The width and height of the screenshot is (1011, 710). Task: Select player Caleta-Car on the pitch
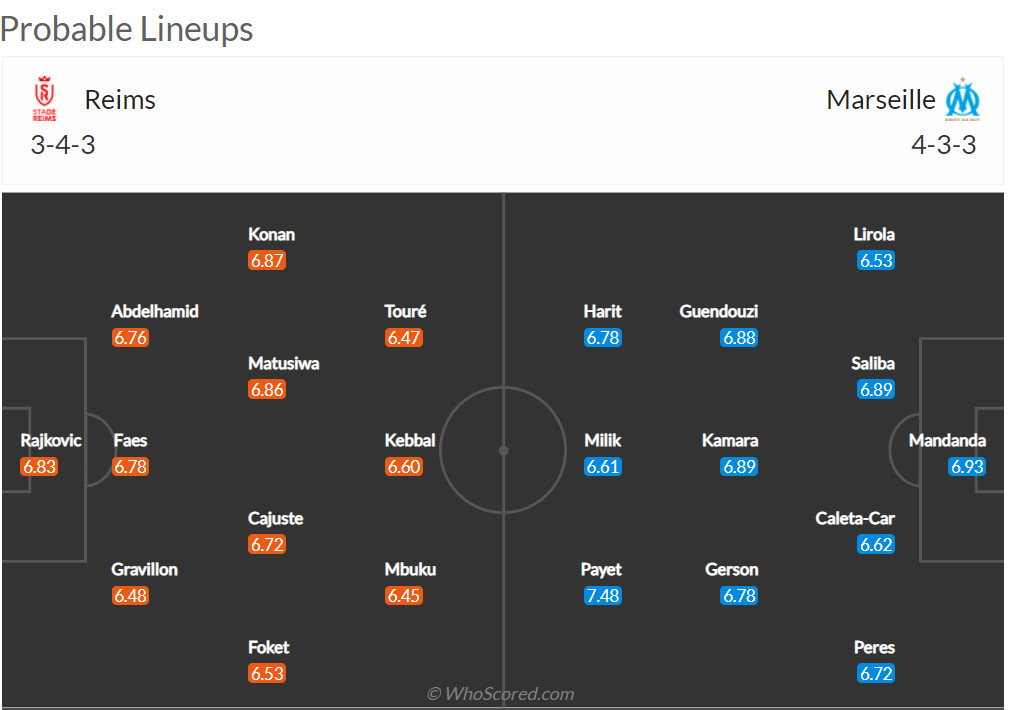tap(855, 519)
